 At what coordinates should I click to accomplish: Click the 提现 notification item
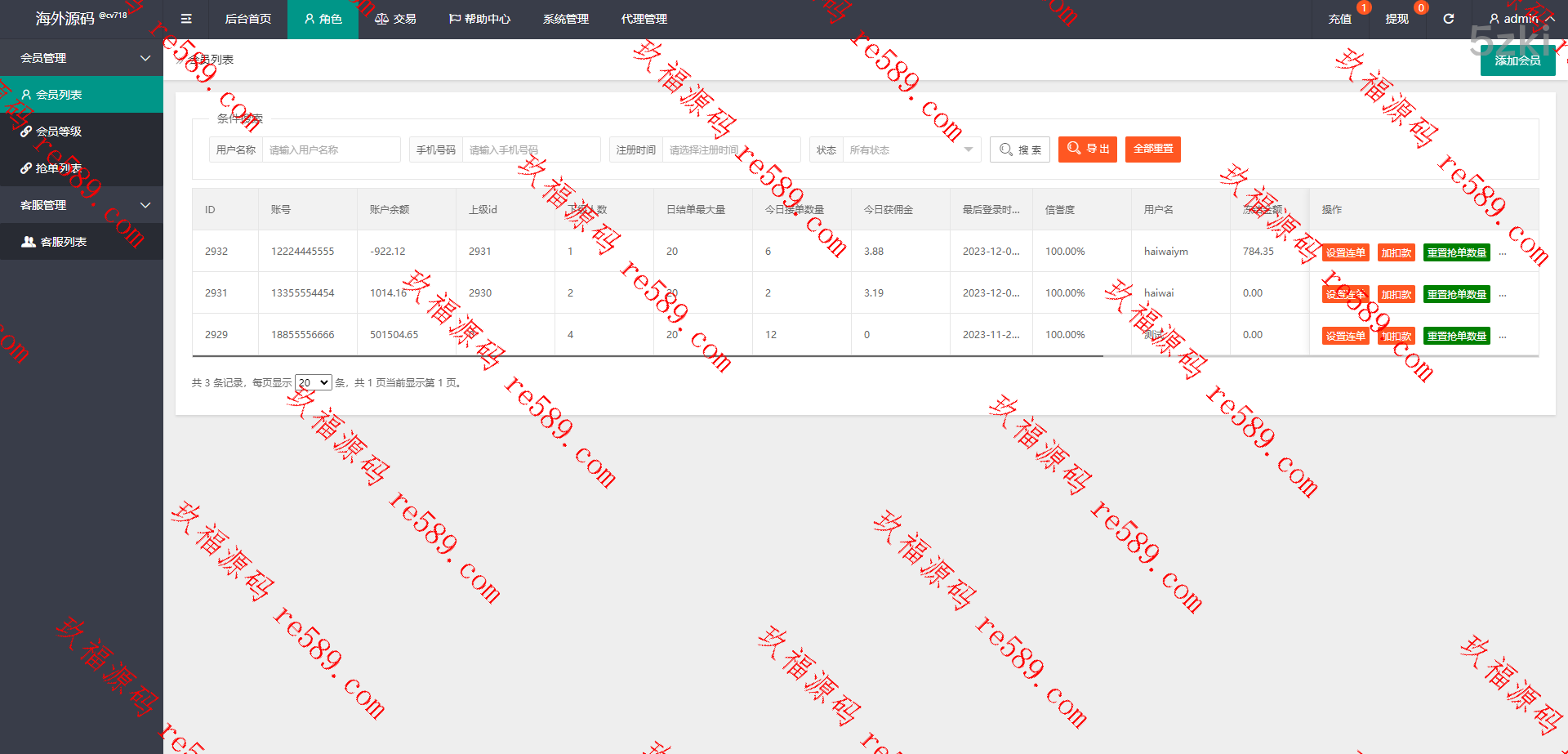coord(1396,19)
